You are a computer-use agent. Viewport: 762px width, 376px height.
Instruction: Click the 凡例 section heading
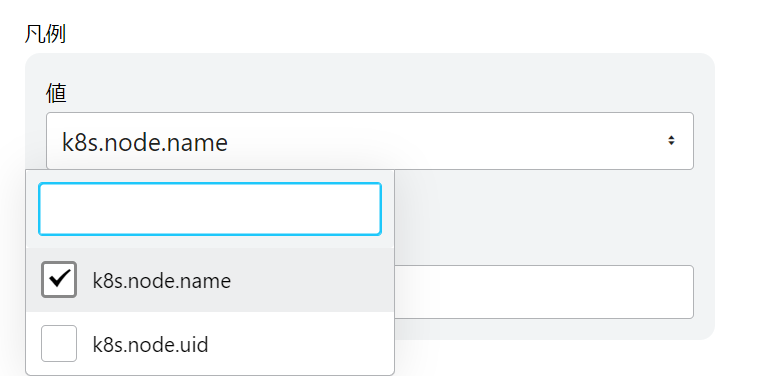click(x=45, y=34)
